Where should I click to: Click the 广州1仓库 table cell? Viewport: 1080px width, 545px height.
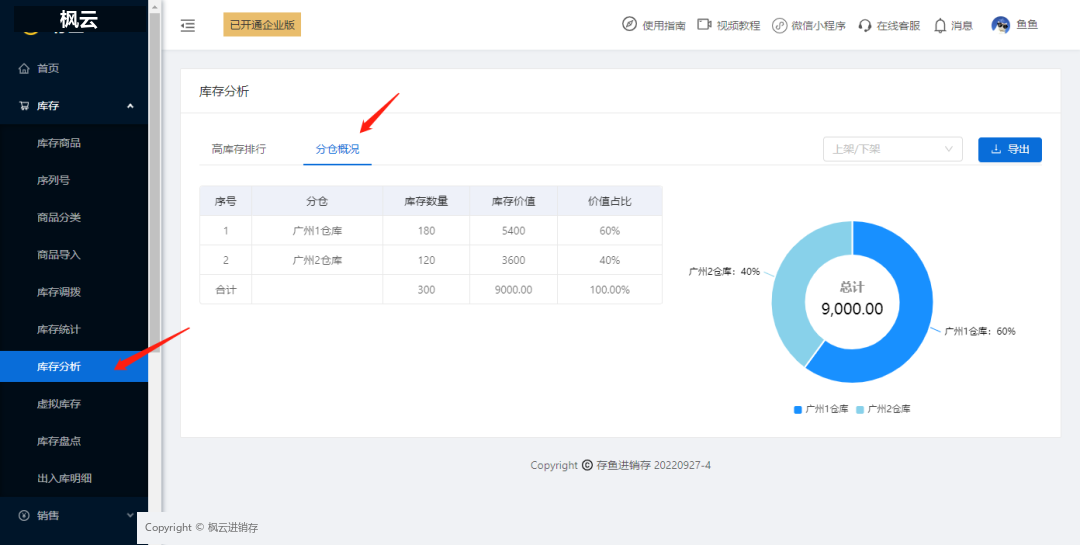(x=317, y=231)
